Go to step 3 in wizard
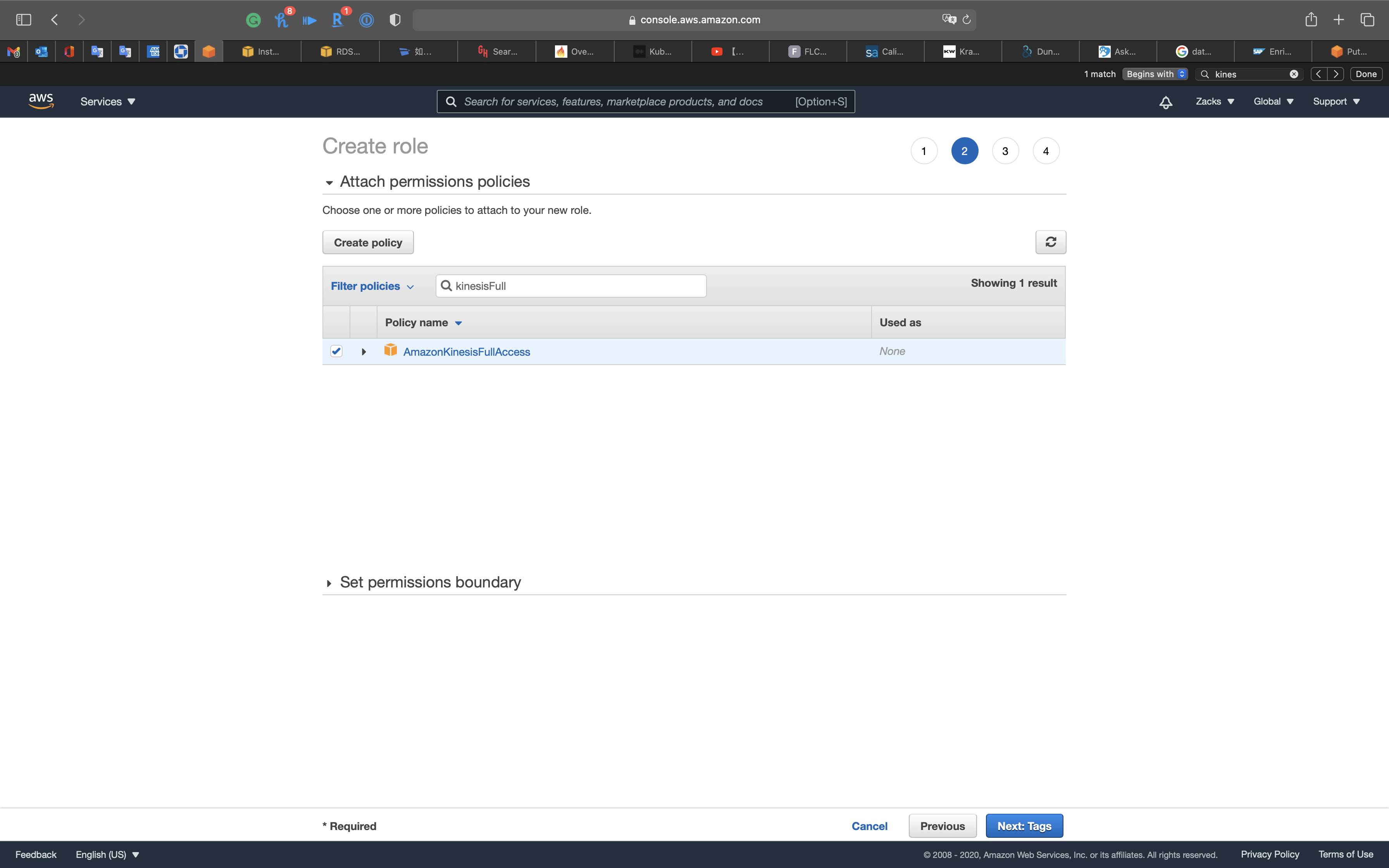The width and height of the screenshot is (1389, 868). [x=1005, y=151]
